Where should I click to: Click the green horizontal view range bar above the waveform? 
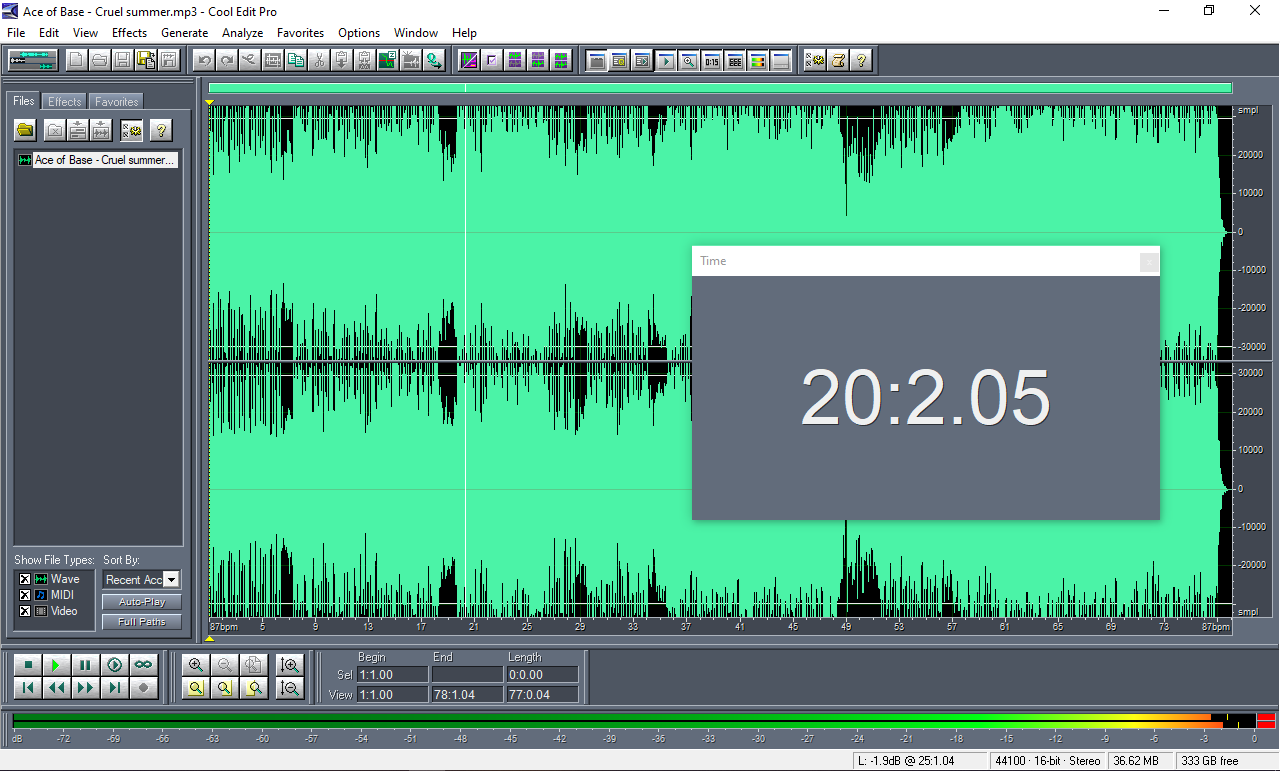pyautogui.click(x=720, y=88)
